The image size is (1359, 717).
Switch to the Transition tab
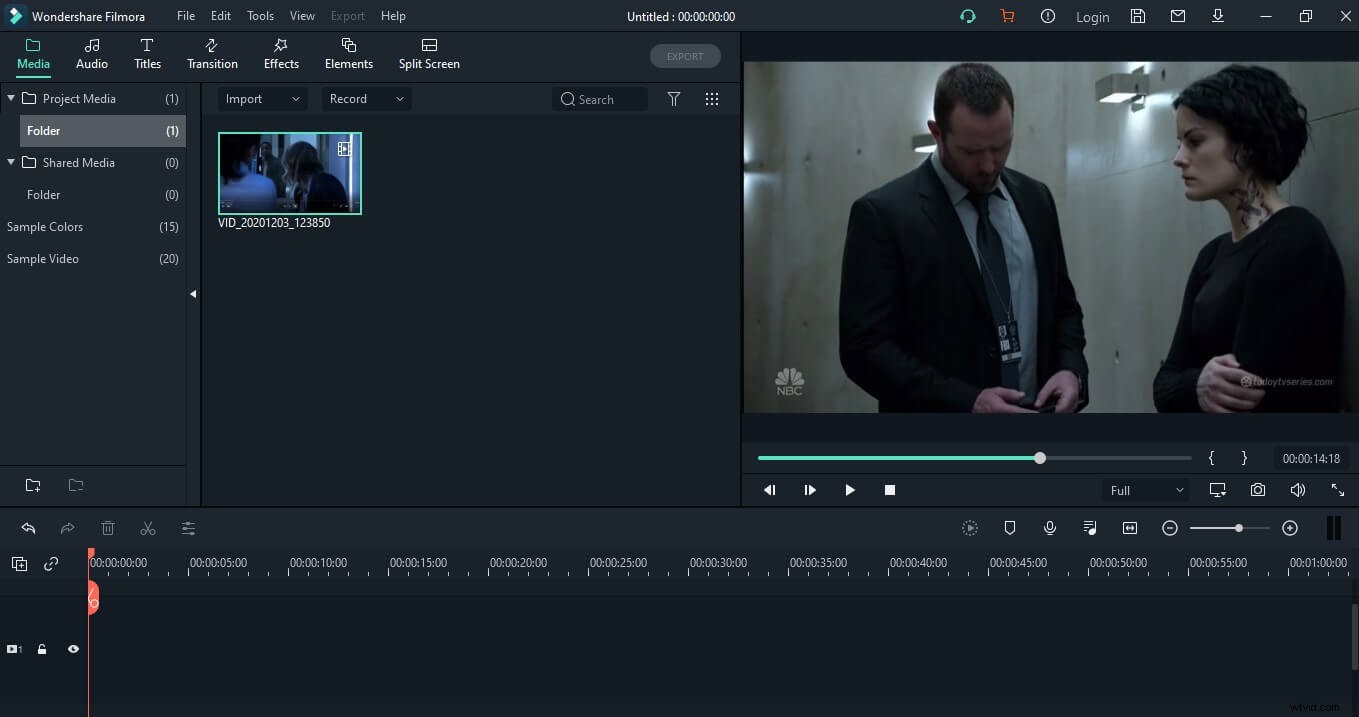click(x=212, y=54)
